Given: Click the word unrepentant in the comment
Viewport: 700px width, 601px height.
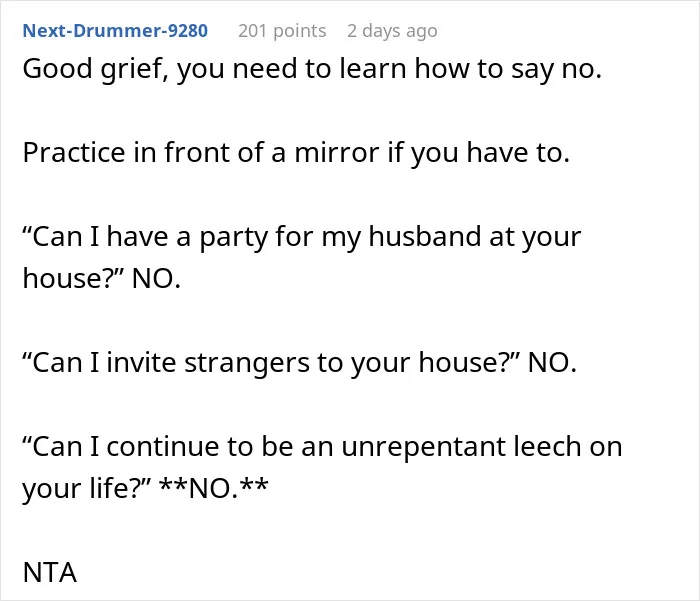Looking at the screenshot, I should click(423, 447).
